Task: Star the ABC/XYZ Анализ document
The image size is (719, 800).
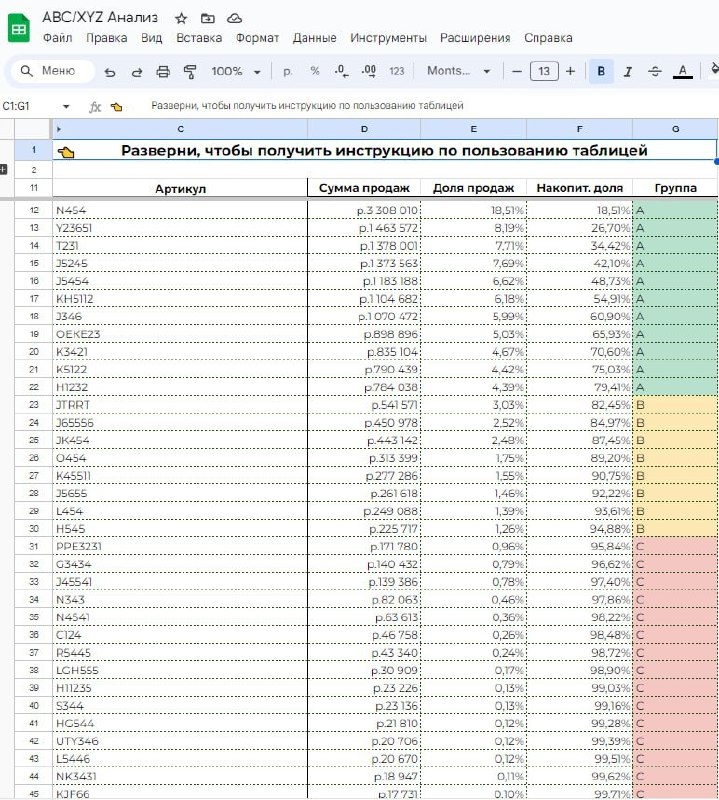Action: pyautogui.click(x=181, y=18)
